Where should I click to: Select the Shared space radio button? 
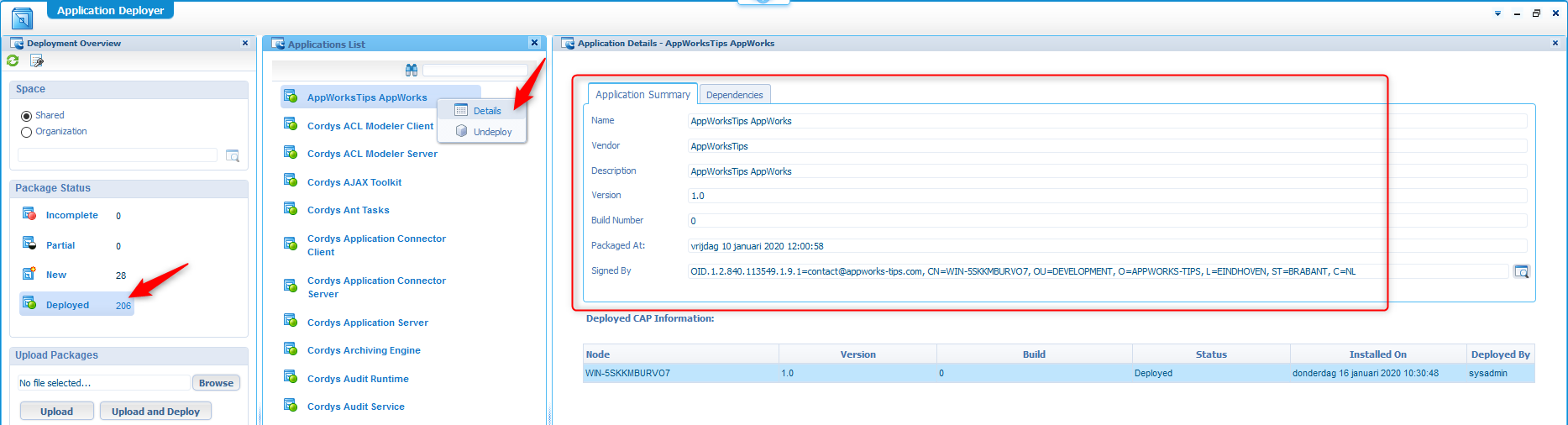26,116
